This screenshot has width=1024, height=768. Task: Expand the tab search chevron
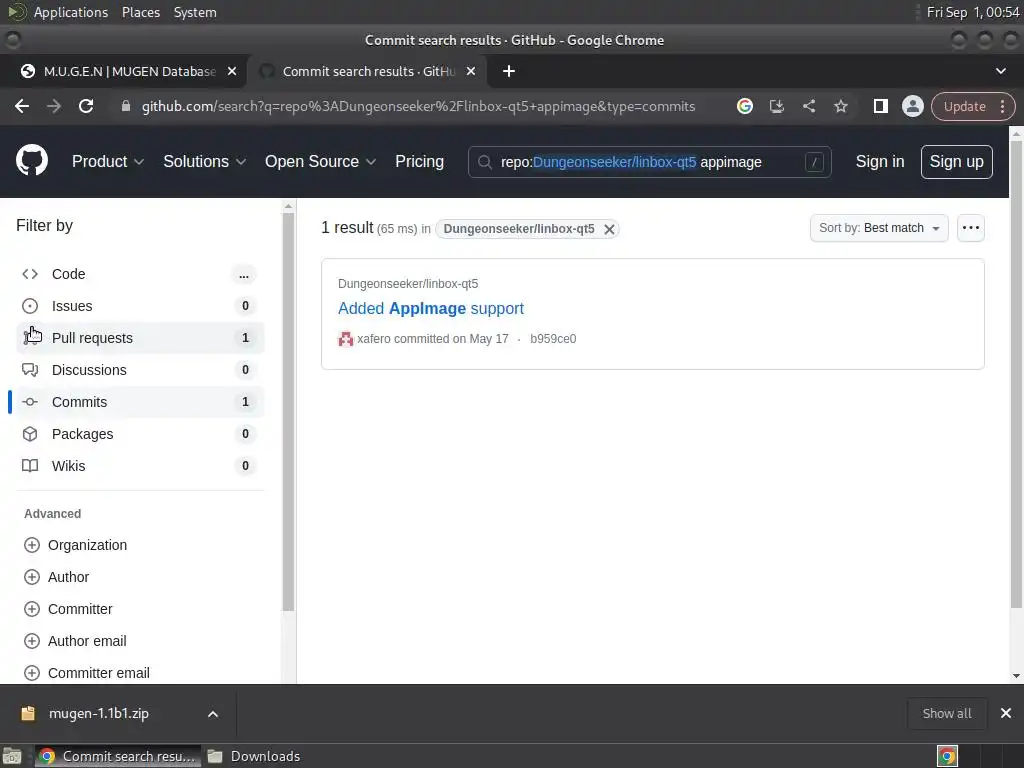(x=1000, y=71)
